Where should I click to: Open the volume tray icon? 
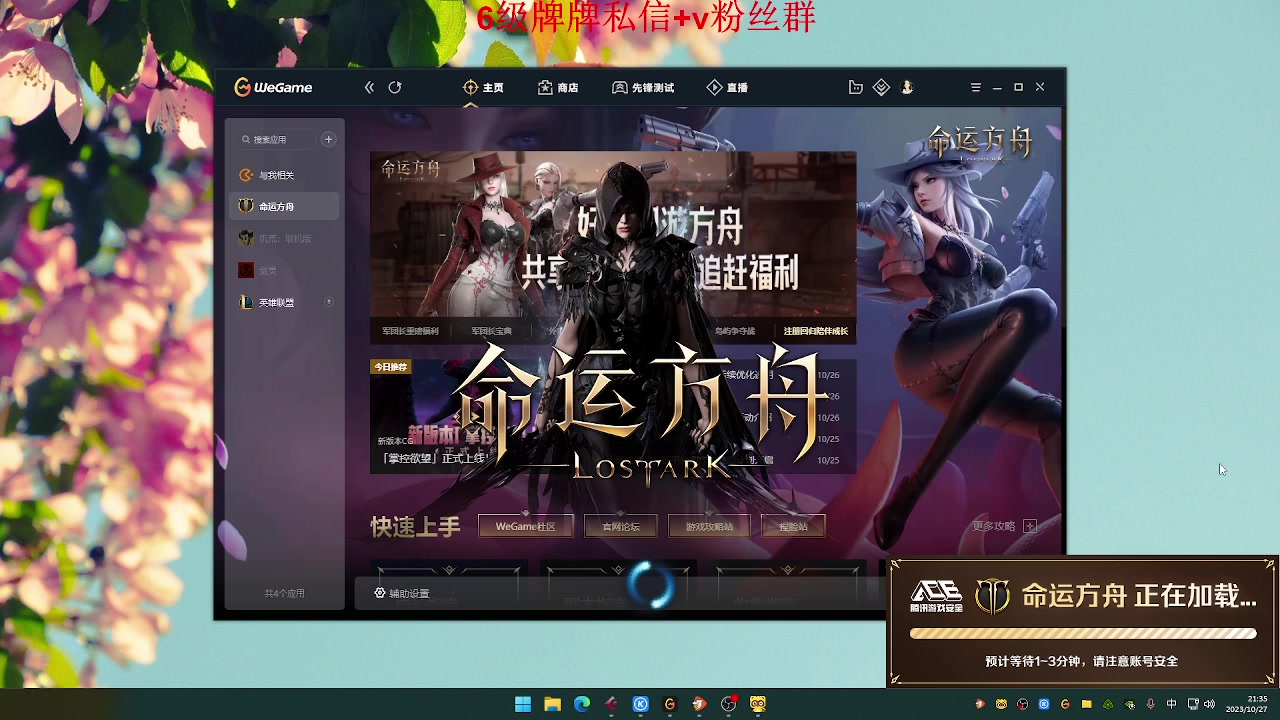(x=1209, y=704)
